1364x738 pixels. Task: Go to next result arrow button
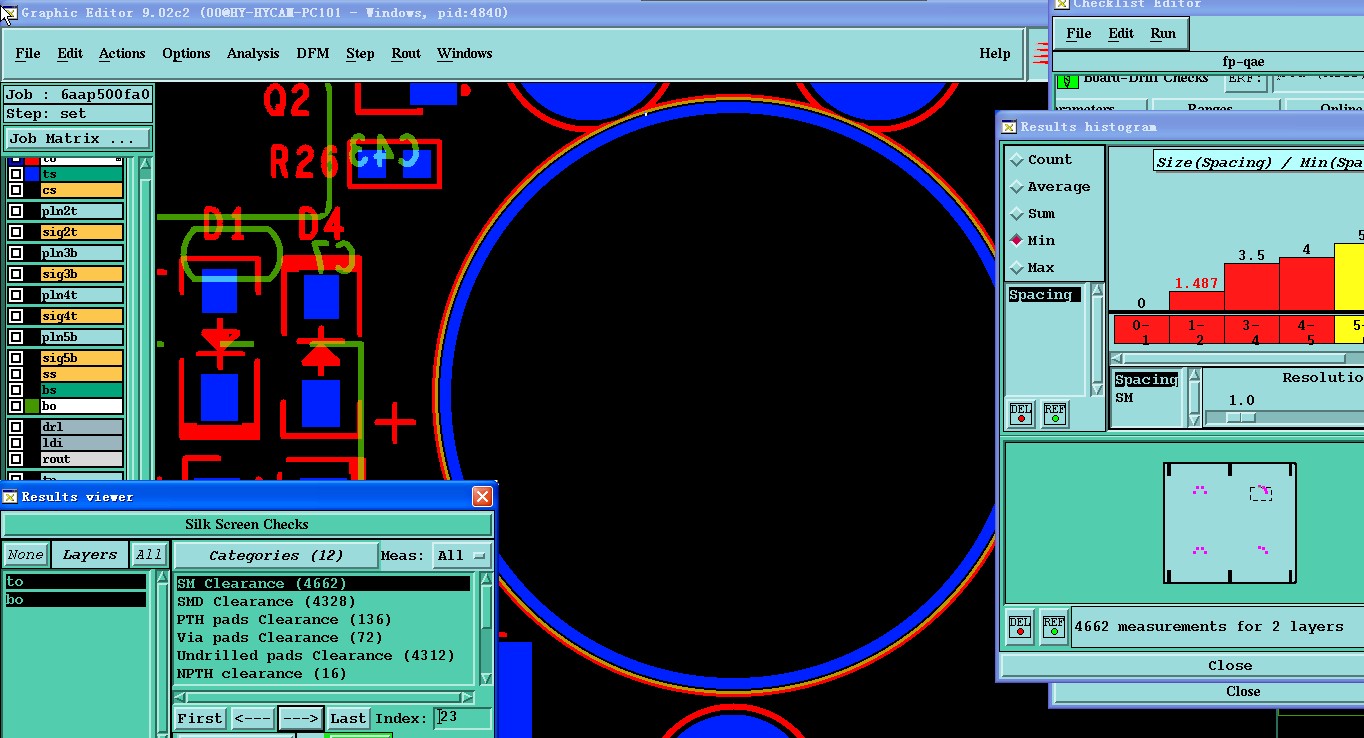299,718
